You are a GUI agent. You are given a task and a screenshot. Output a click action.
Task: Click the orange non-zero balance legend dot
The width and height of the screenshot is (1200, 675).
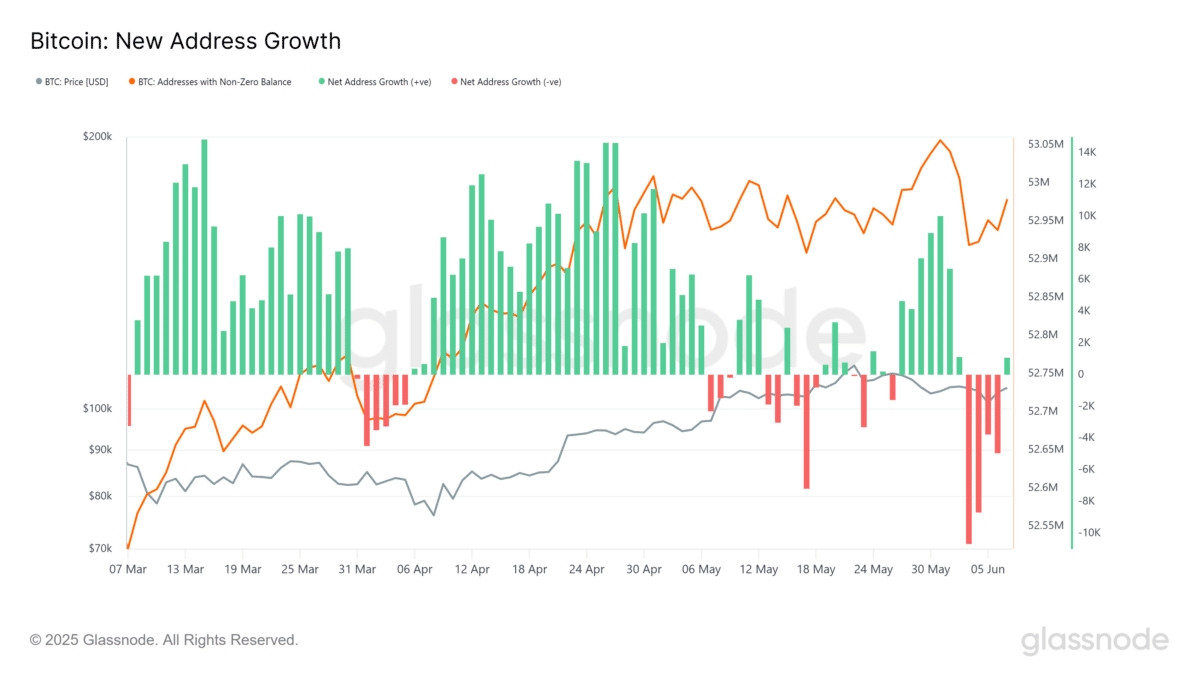132,82
